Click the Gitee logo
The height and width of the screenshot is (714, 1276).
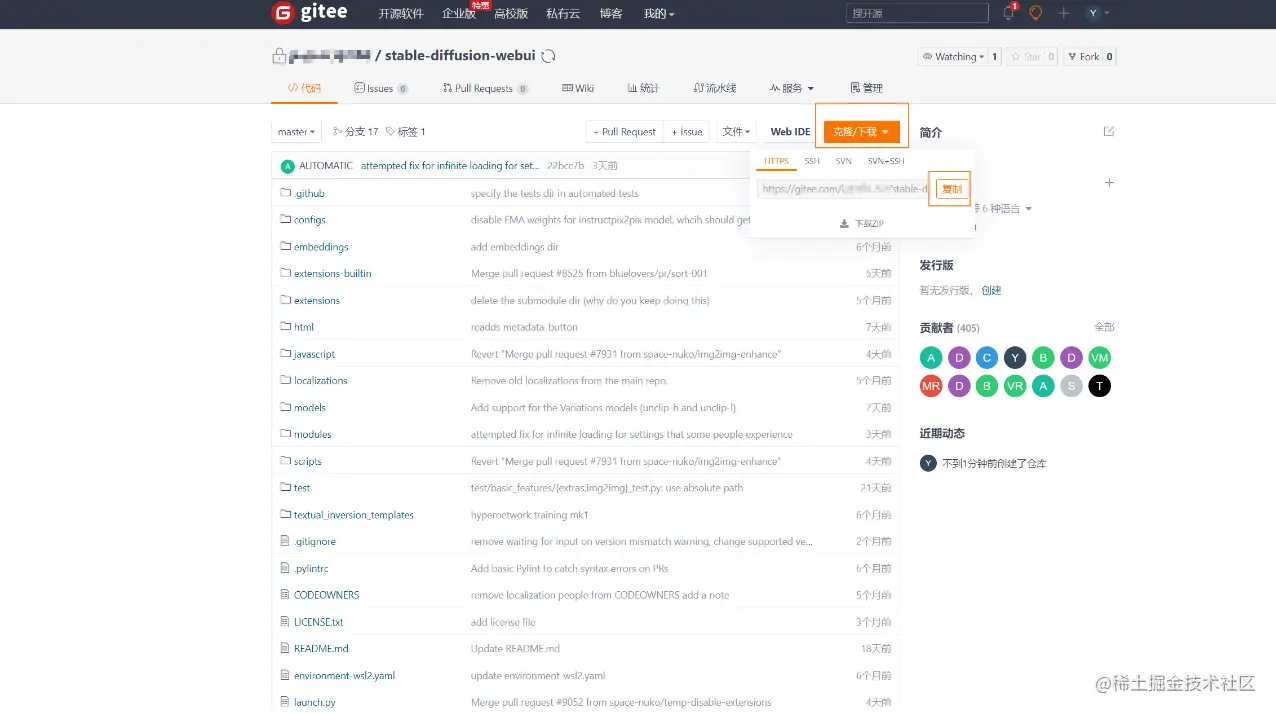(310, 13)
